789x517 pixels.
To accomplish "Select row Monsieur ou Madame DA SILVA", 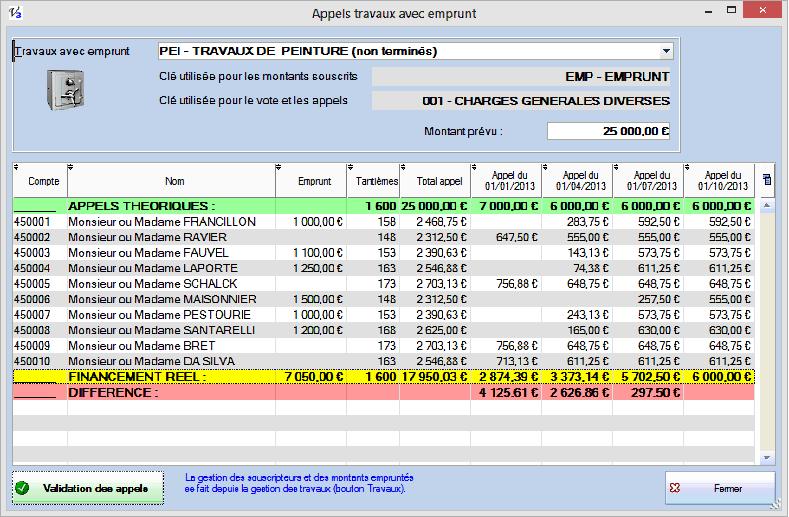I will (383, 361).
